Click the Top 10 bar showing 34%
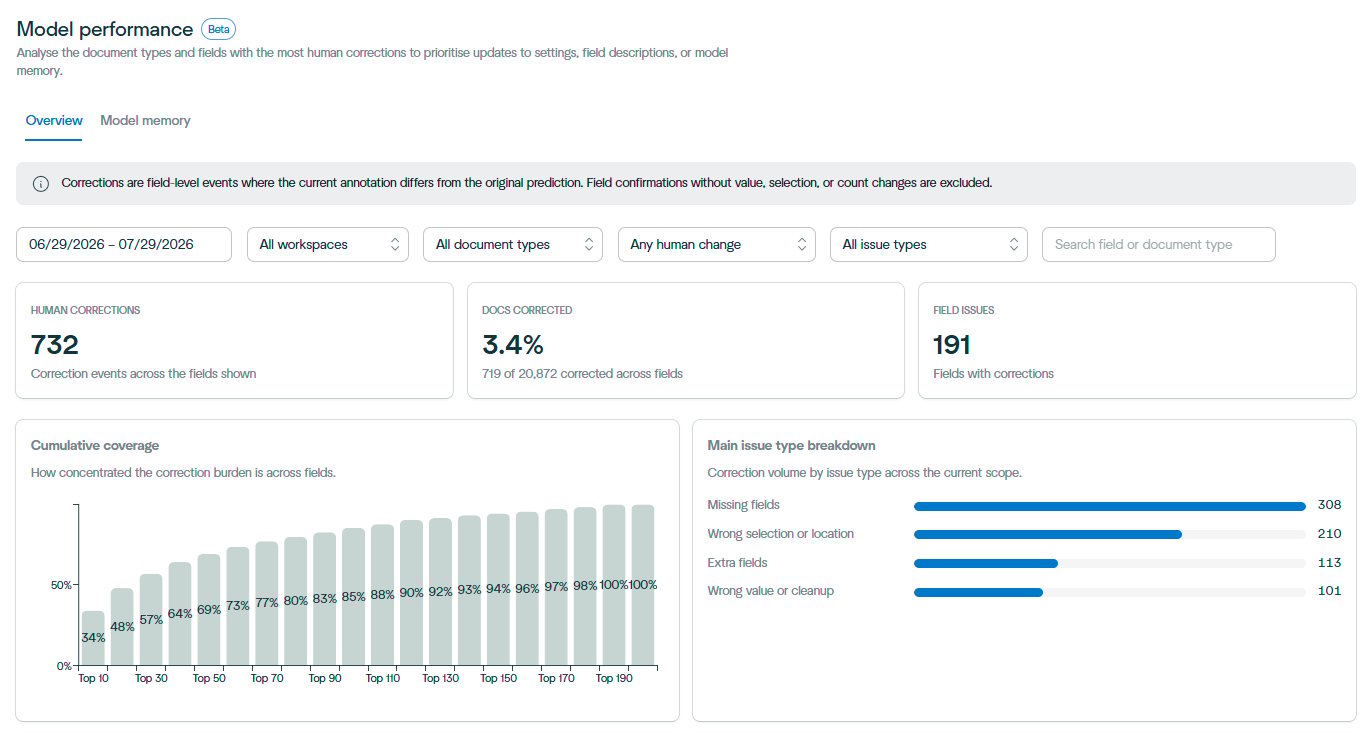The image size is (1368, 733). tap(93, 638)
